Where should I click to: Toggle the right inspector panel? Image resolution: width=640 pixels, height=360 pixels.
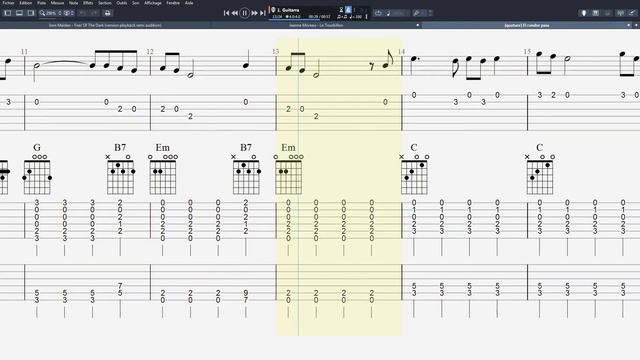tap(31, 13)
